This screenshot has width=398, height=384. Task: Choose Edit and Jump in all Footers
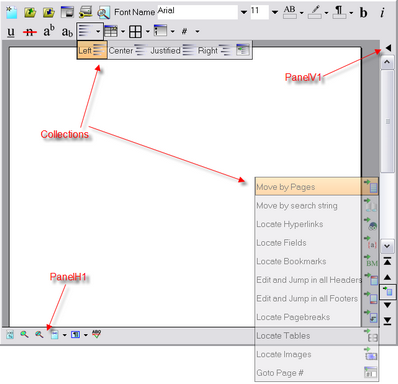tap(317, 299)
